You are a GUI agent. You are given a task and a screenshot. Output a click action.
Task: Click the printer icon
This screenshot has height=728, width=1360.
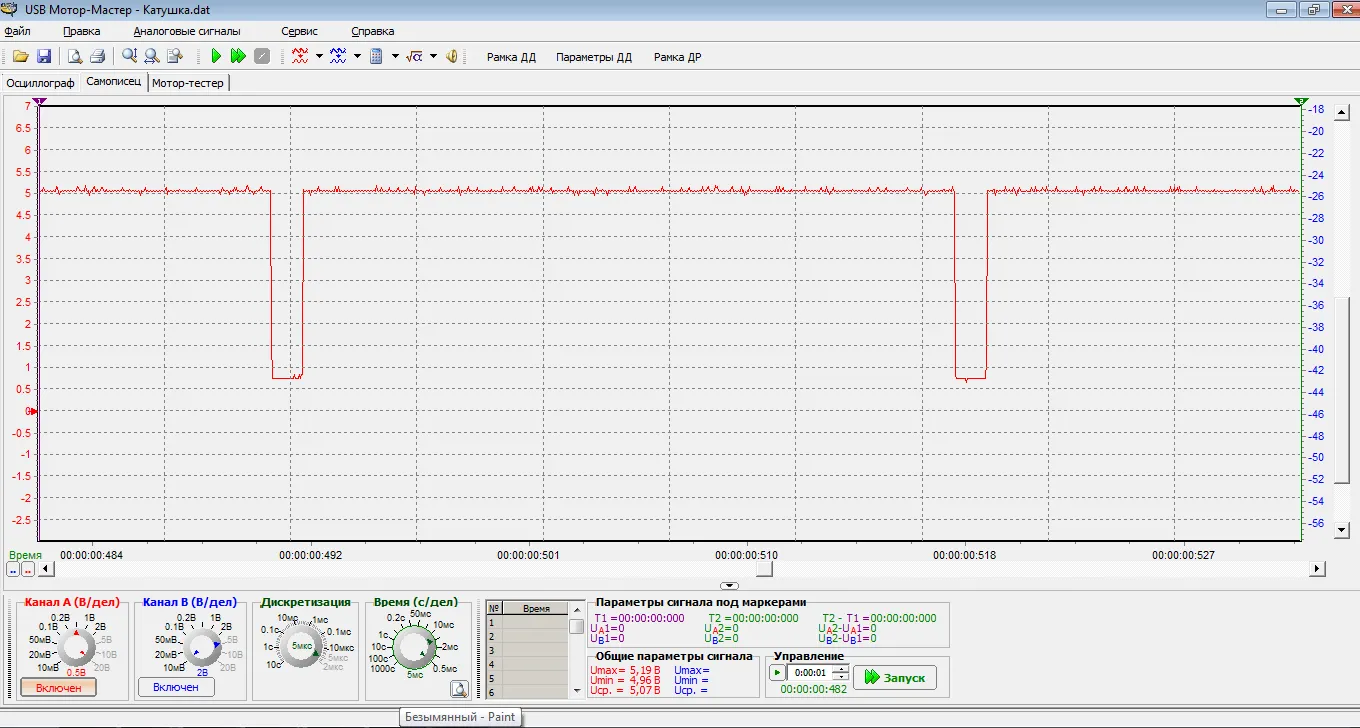98,57
